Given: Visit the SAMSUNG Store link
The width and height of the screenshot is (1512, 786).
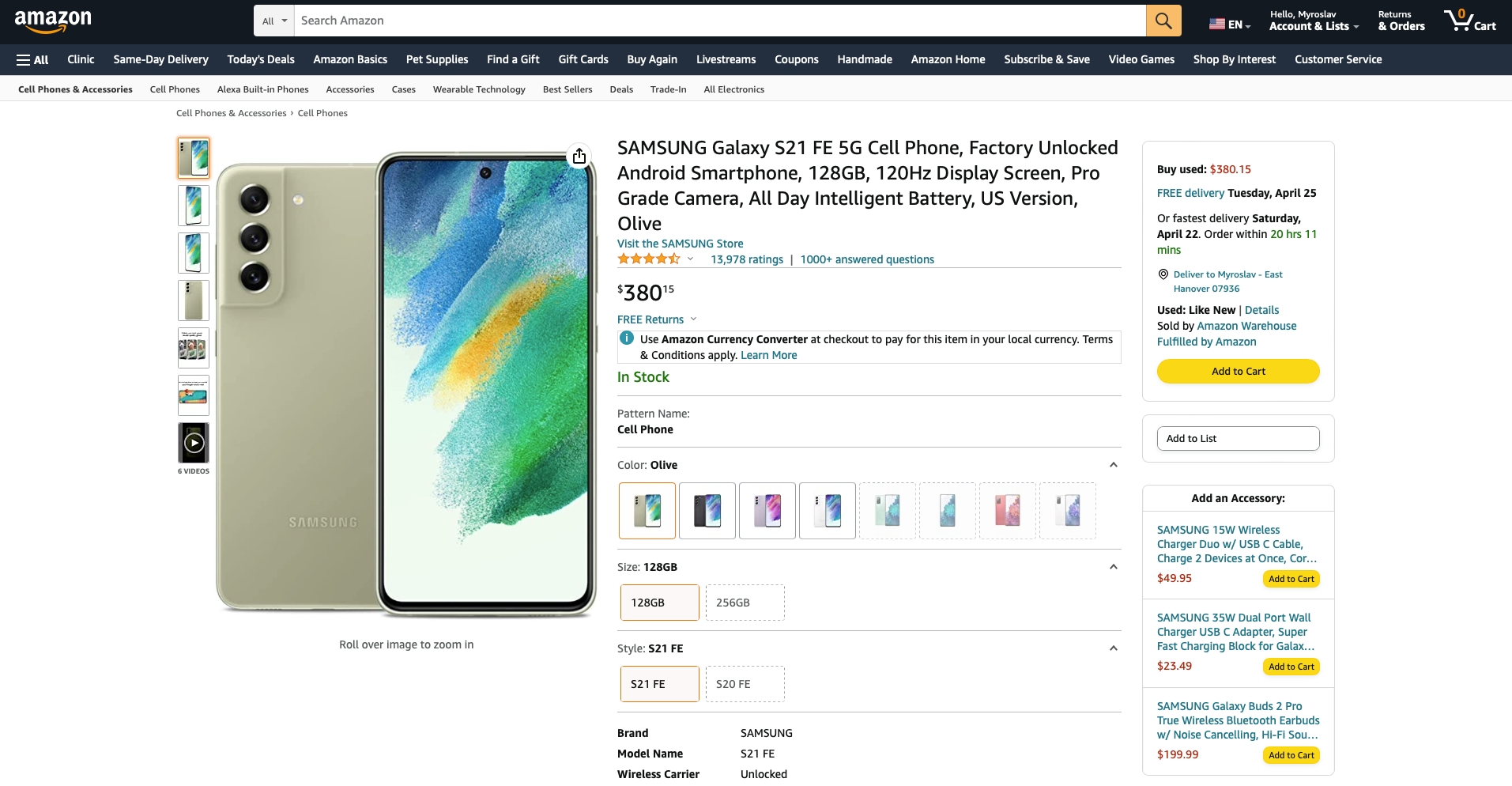Looking at the screenshot, I should point(680,244).
